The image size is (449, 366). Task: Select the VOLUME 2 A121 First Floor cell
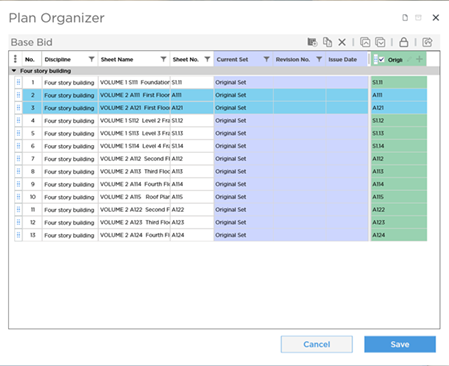[x=135, y=108]
